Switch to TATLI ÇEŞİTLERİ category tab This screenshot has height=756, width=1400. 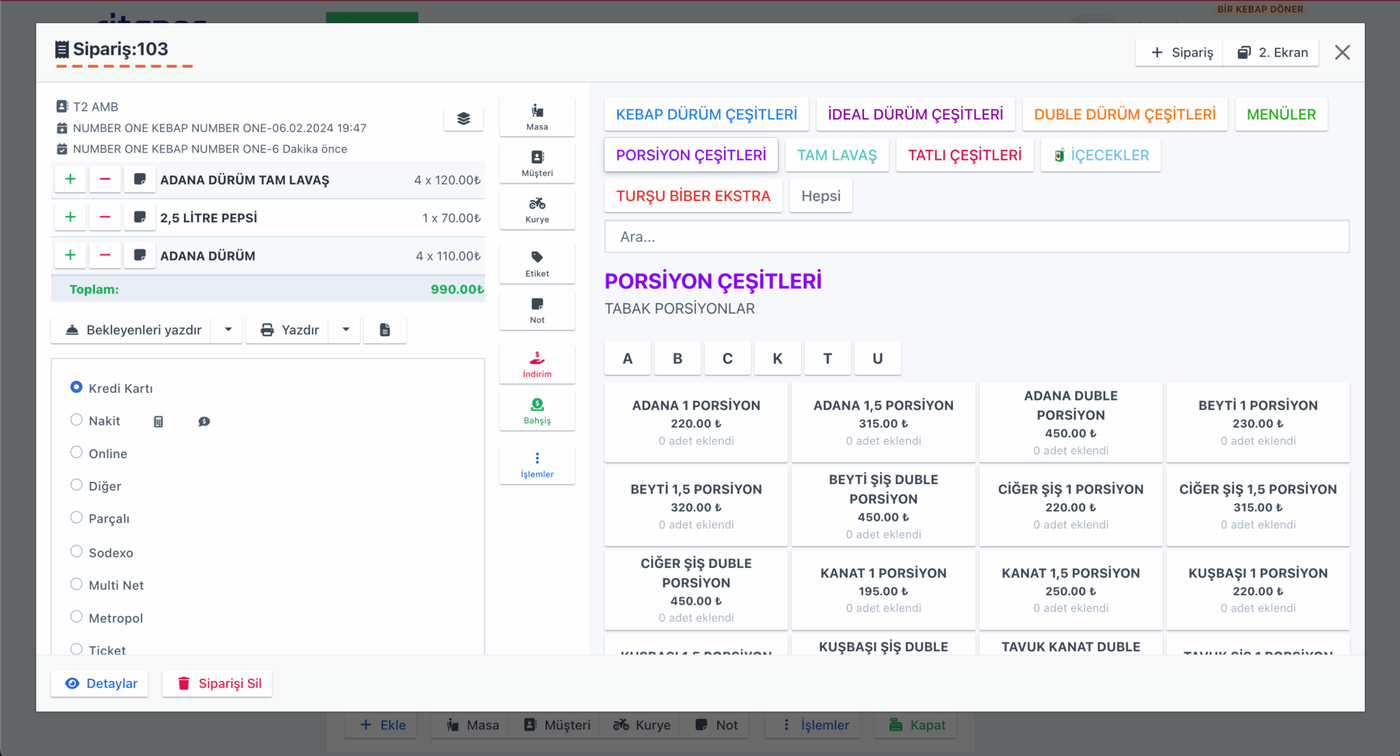pos(965,155)
